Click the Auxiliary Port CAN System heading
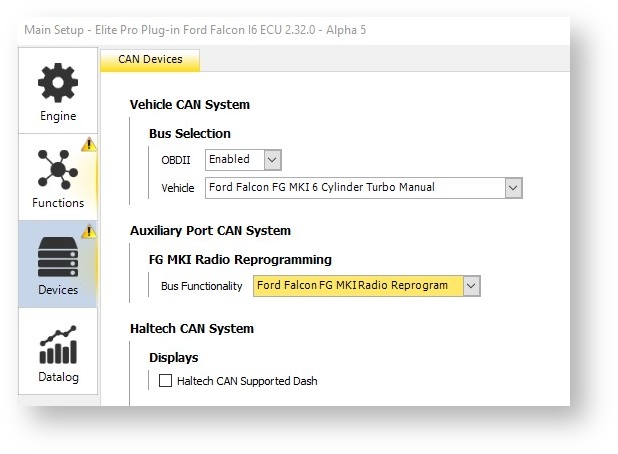This screenshot has width=618, height=454. pyautogui.click(x=210, y=231)
